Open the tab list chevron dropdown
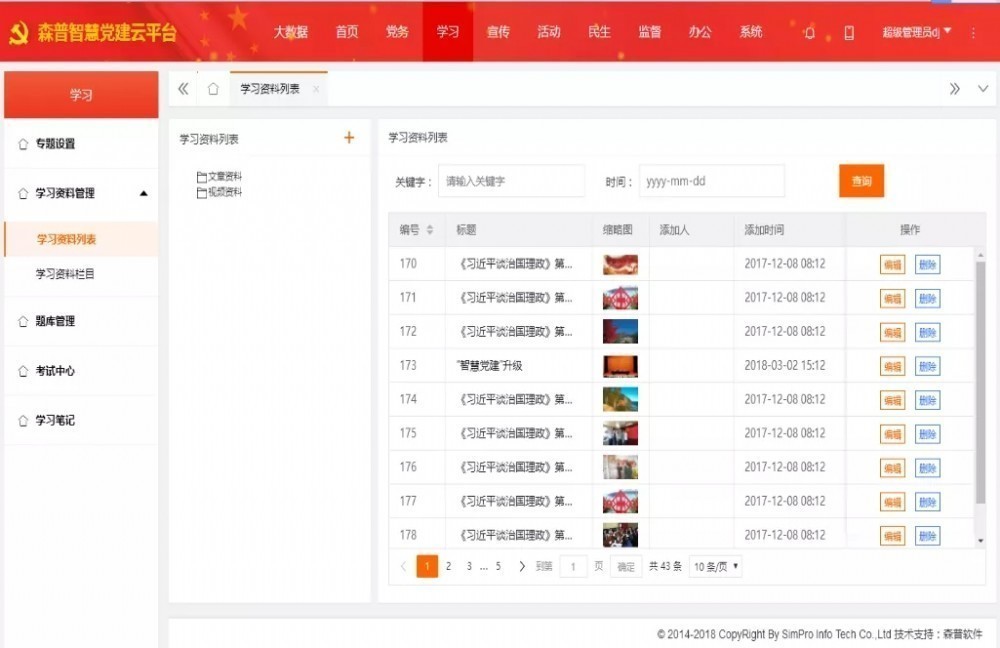The width and height of the screenshot is (1000, 648). [982, 89]
